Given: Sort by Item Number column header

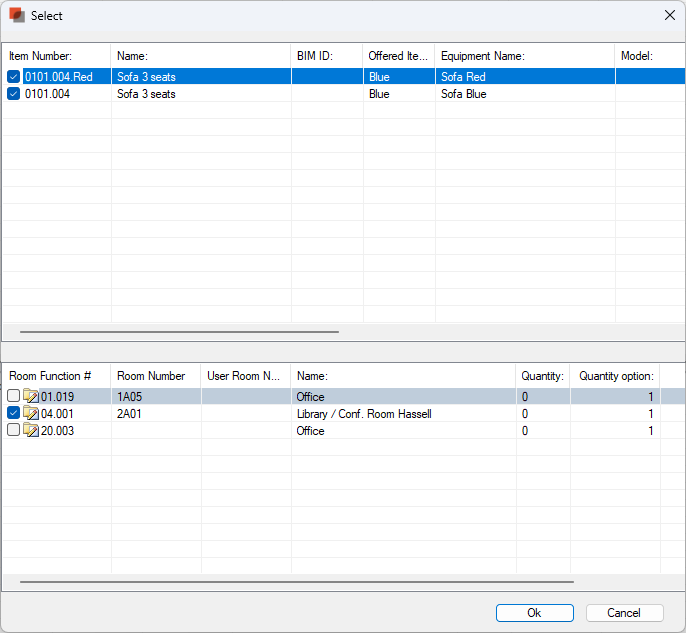Looking at the screenshot, I should [x=55, y=56].
